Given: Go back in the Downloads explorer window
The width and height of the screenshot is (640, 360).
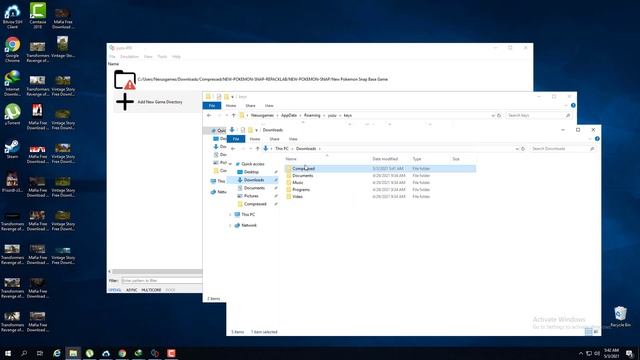Looking at the screenshot, I should tap(233, 149).
